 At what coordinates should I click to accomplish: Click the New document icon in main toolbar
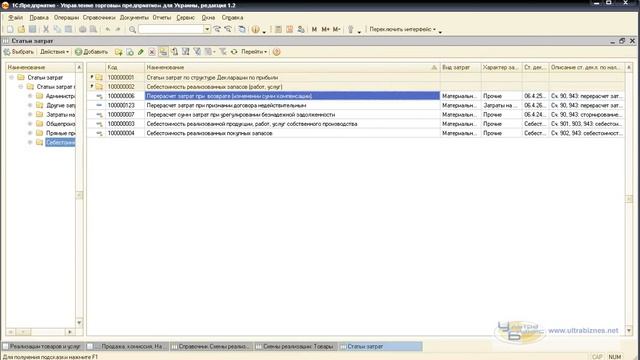(10, 29)
